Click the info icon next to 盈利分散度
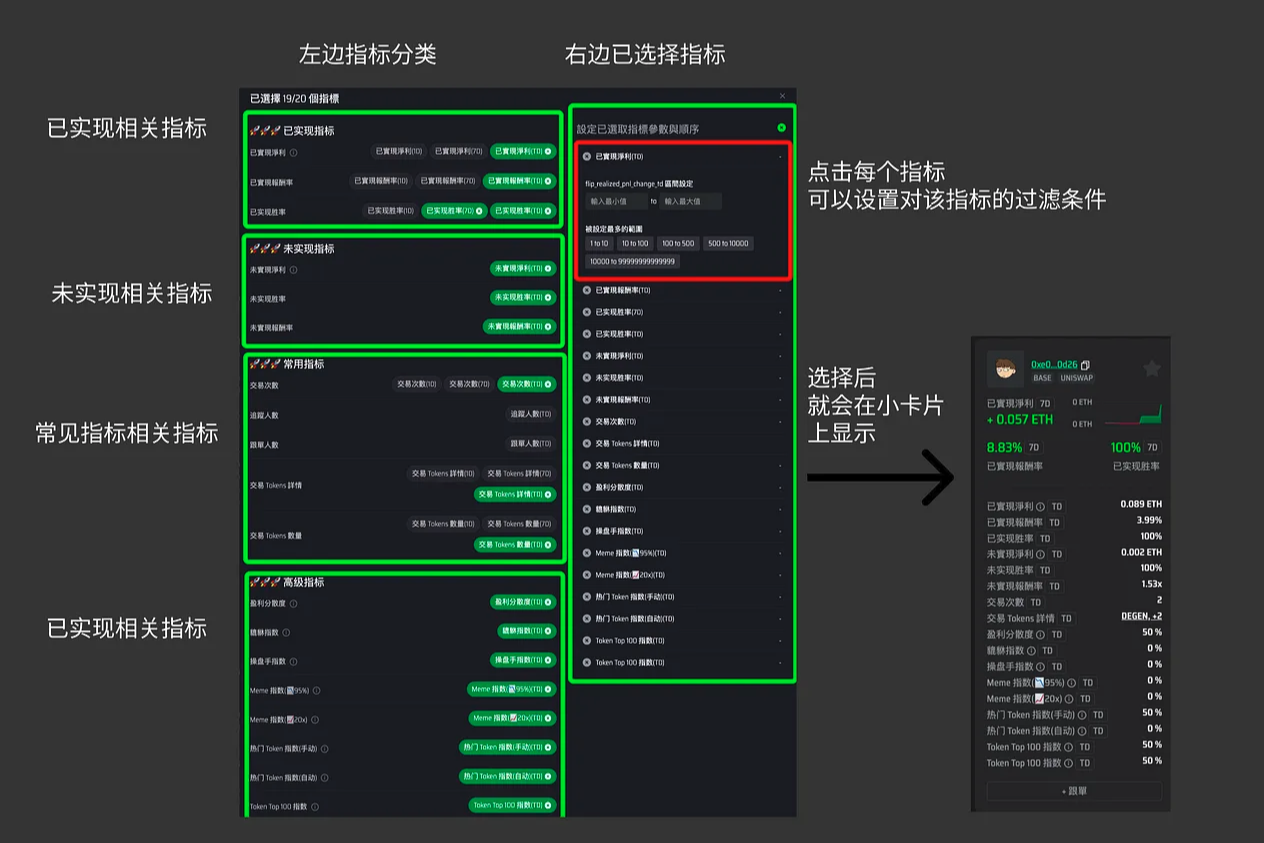1264x843 pixels. [293, 603]
